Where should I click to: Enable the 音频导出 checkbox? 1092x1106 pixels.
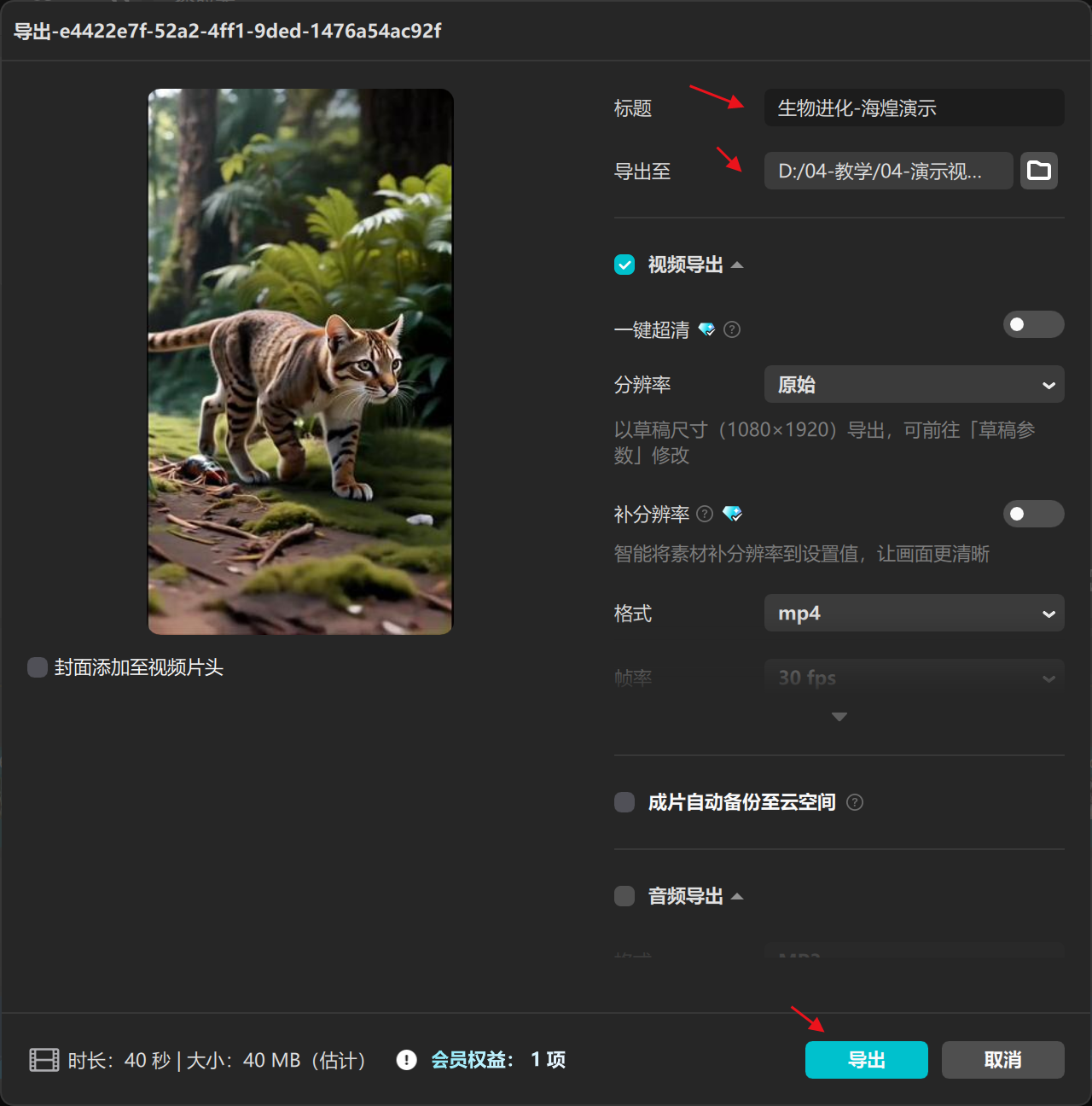pyautogui.click(x=624, y=896)
